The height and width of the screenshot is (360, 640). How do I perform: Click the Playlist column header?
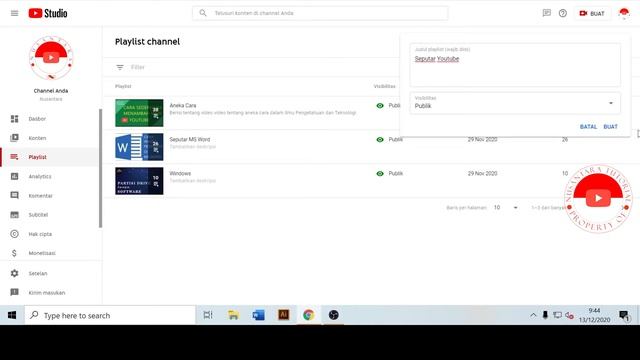(x=123, y=86)
